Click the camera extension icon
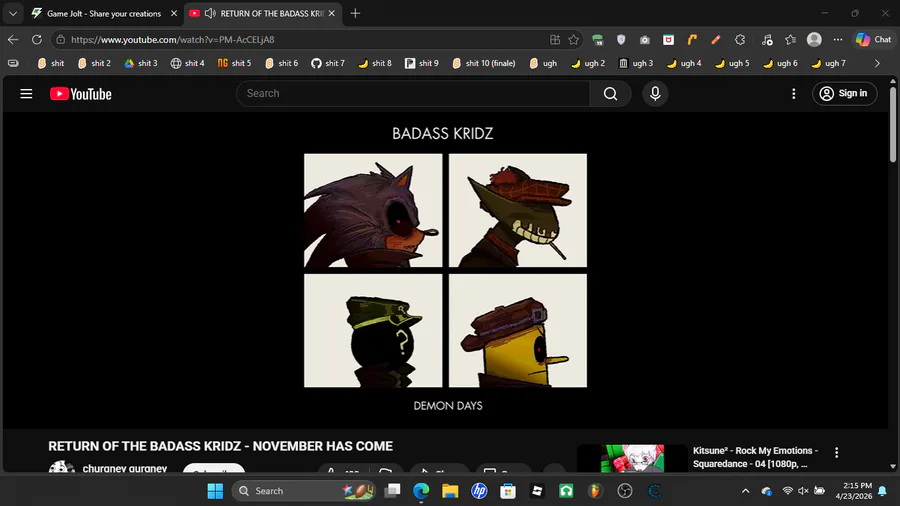The image size is (900, 506). point(645,40)
